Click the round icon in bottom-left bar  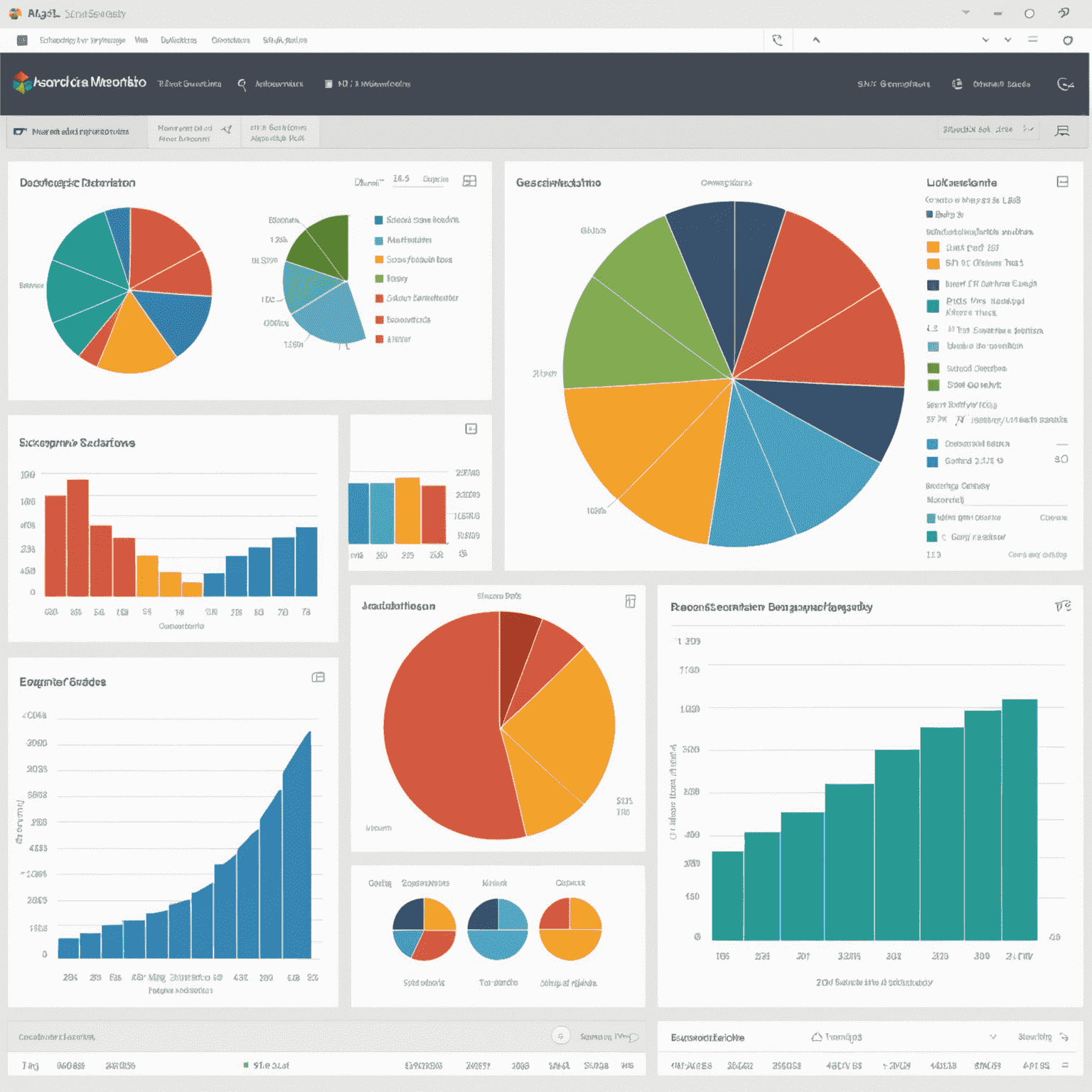tap(560, 1036)
